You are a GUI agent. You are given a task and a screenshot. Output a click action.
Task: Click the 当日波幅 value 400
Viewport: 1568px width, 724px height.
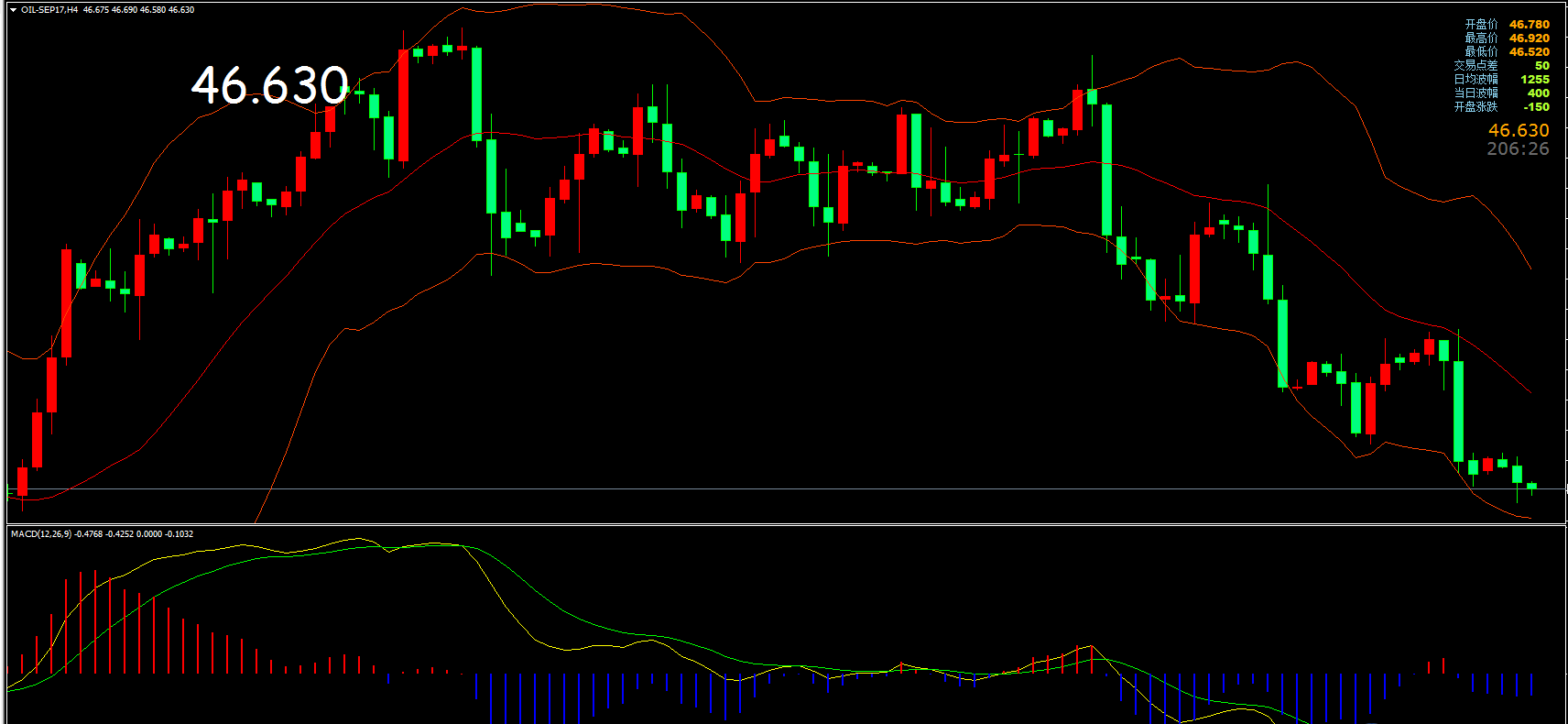[x=1539, y=93]
